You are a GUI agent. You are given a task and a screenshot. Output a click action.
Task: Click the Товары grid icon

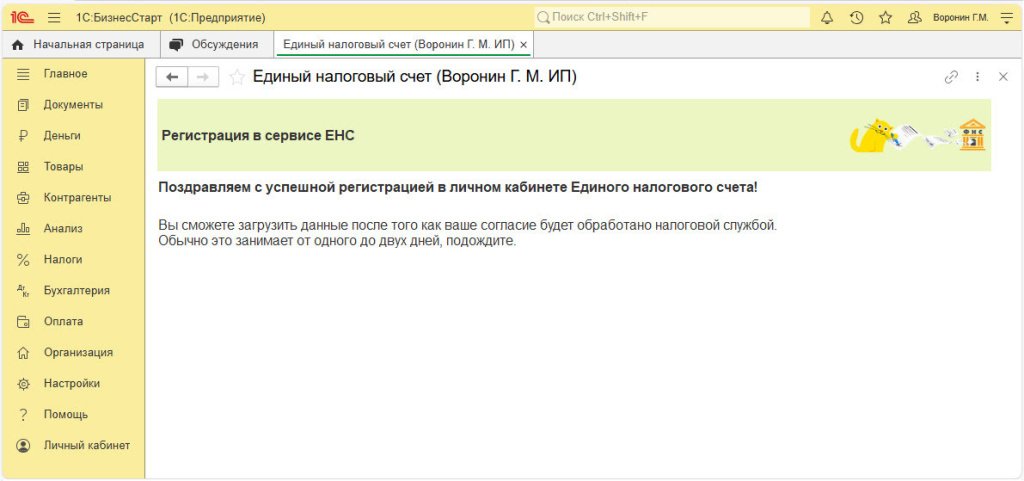(x=23, y=166)
